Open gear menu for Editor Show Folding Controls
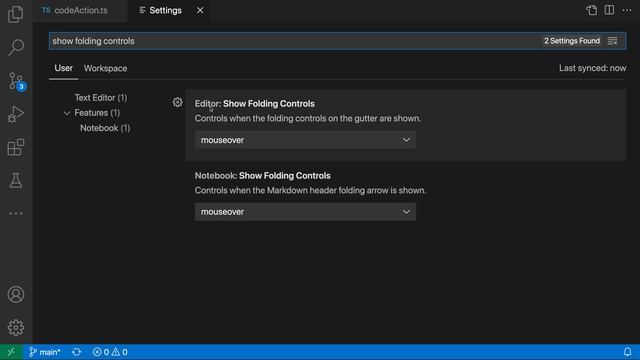This screenshot has height=360, width=640. [177, 102]
